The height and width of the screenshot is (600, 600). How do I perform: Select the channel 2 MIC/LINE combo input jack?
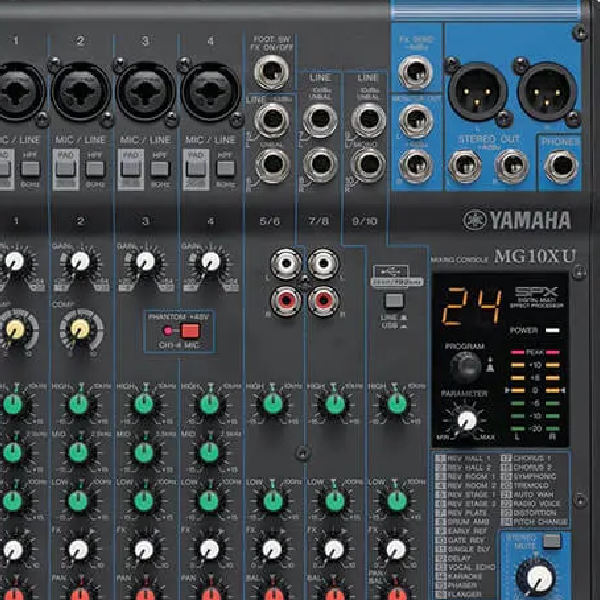81,92
